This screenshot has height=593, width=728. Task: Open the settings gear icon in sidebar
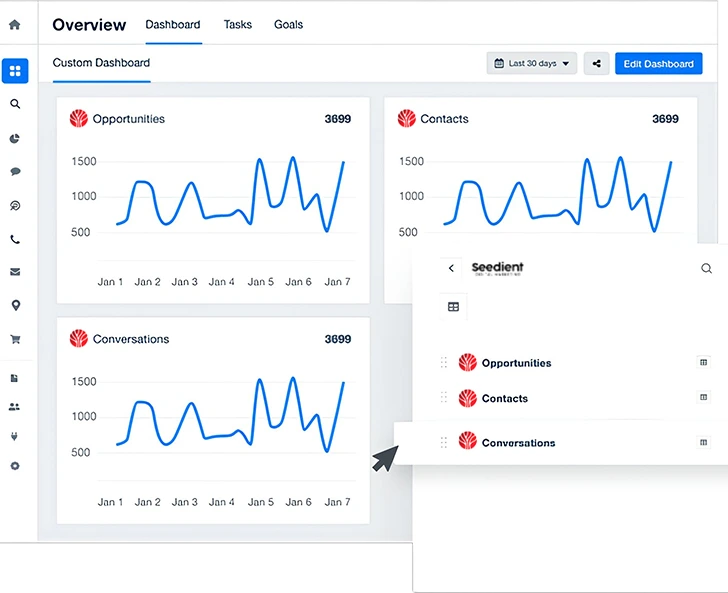pos(15,466)
